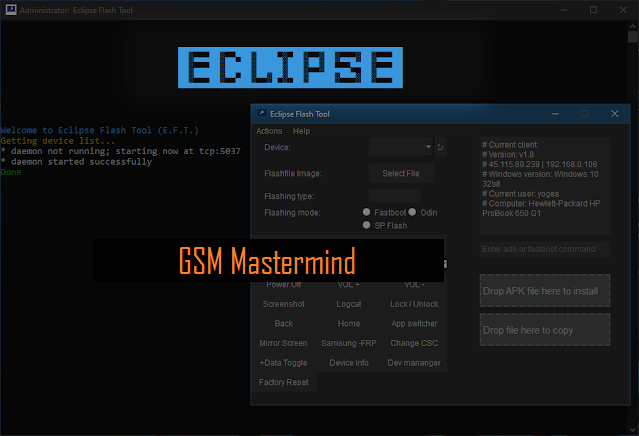Click the Home button
Screen dimensions: 639x436
click(349, 324)
